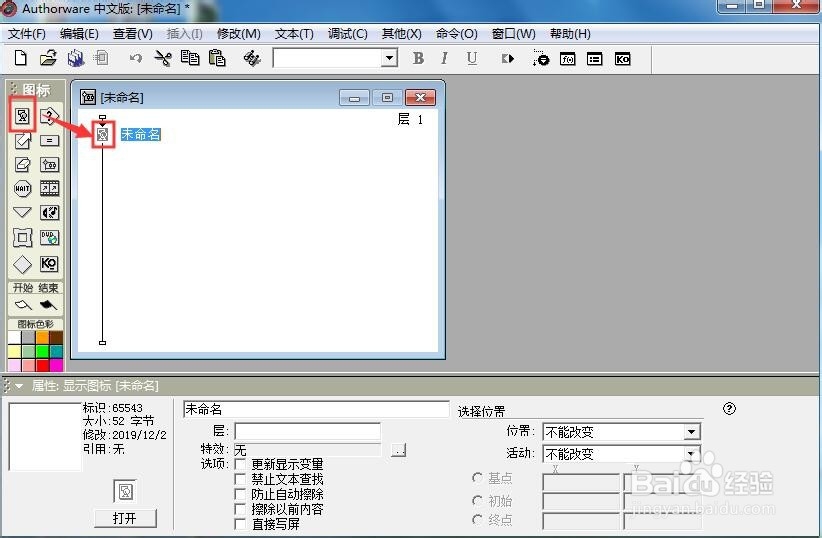Select the Digital Movie icon
The image size is (822, 538).
[49, 188]
